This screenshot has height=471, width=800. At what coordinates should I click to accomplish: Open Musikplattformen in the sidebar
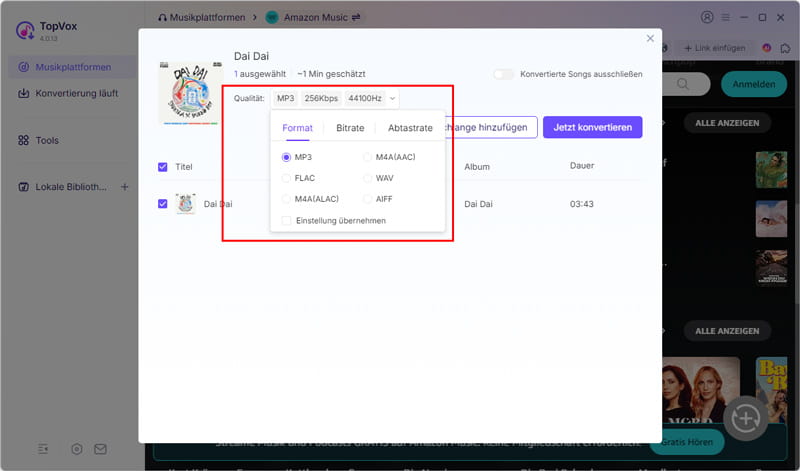[72, 67]
